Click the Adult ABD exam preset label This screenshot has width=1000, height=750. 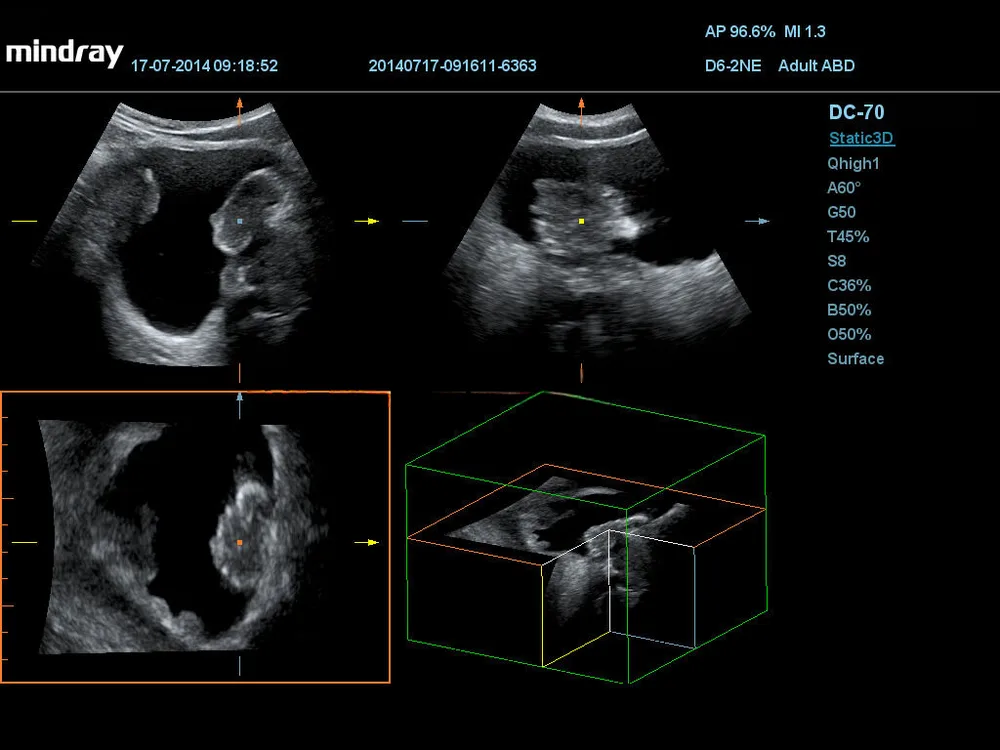[816, 66]
